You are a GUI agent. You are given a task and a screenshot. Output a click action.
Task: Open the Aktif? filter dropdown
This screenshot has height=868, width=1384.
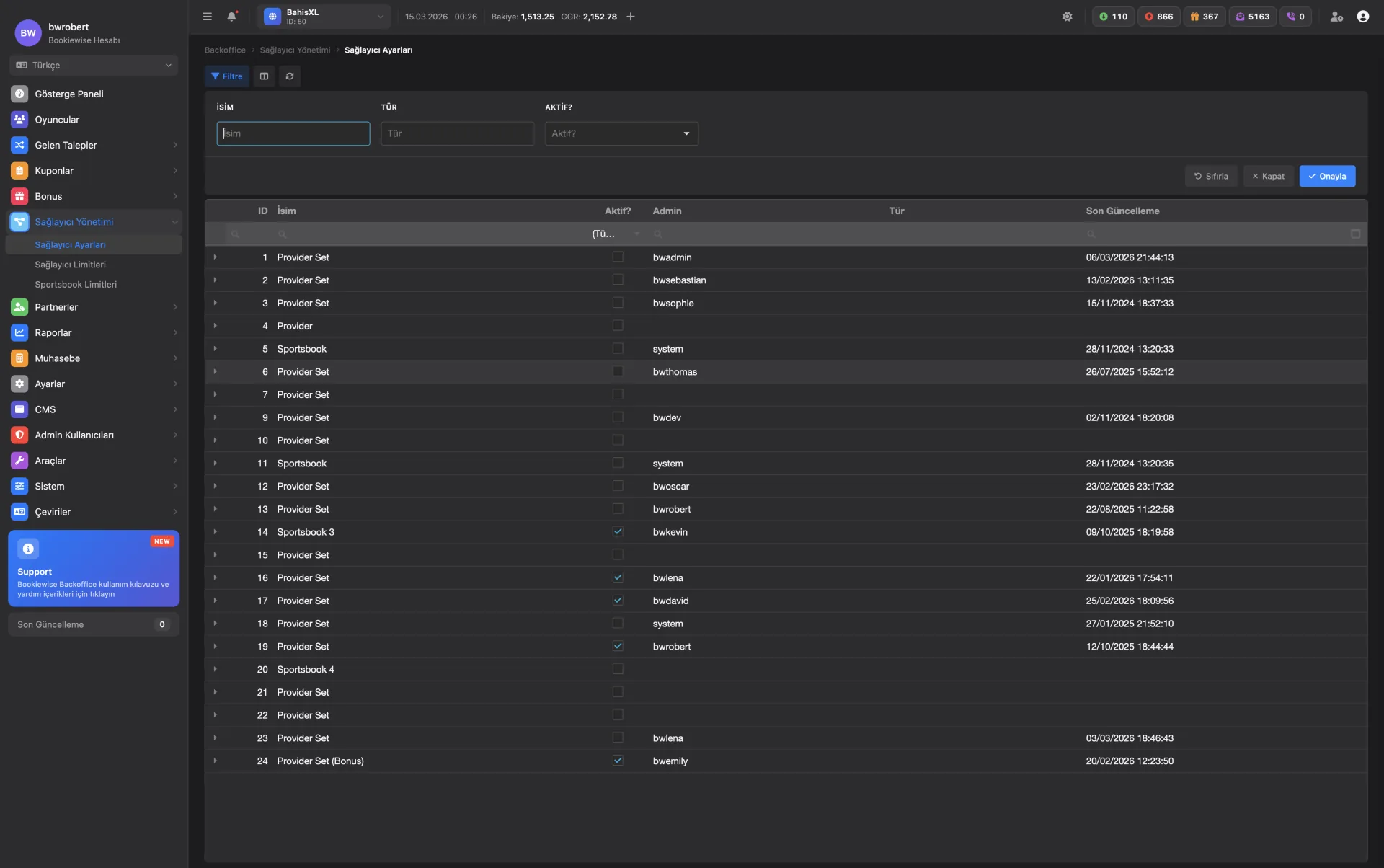(621, 133)
